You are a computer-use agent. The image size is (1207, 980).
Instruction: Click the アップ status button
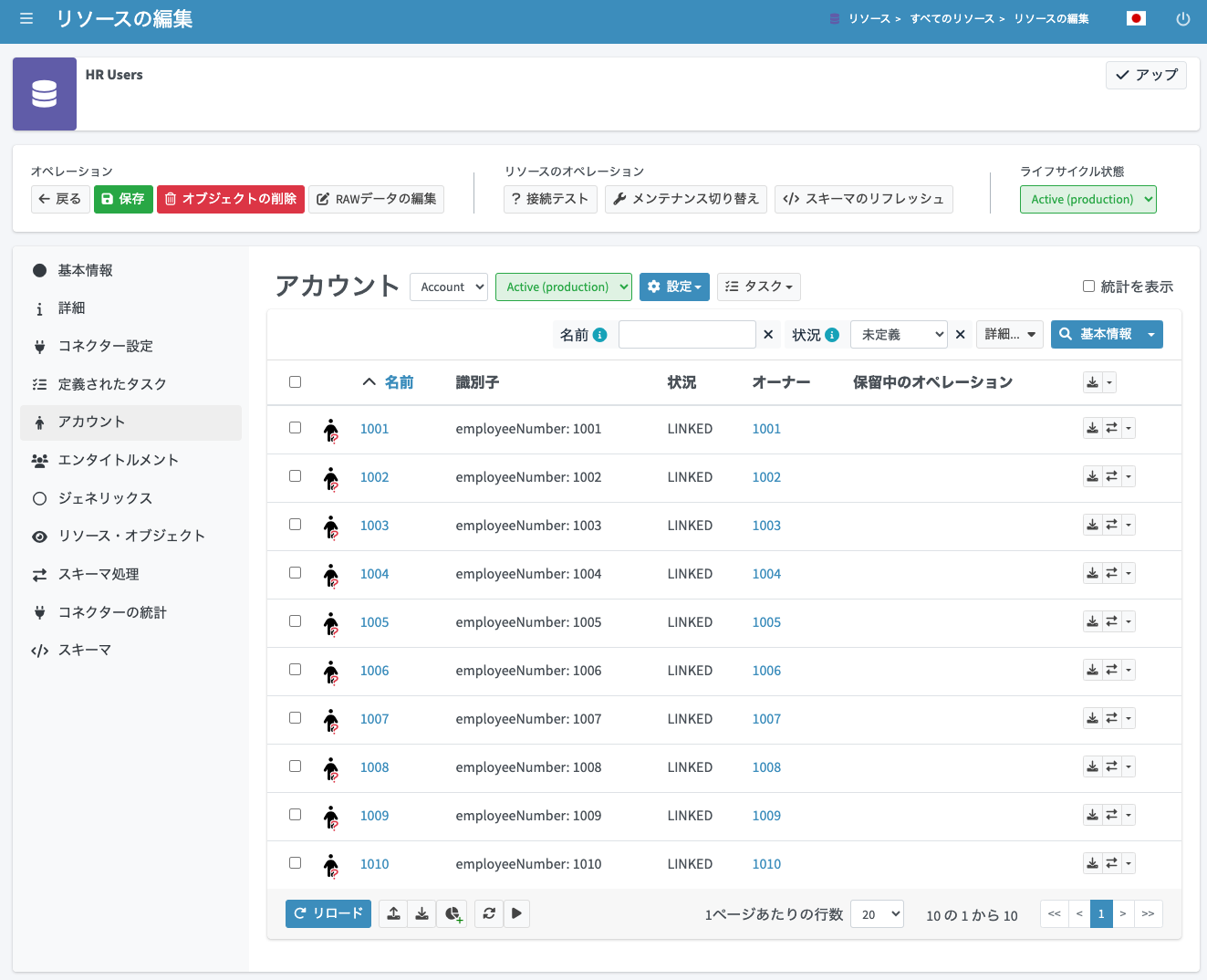(x=1146, y=75)
